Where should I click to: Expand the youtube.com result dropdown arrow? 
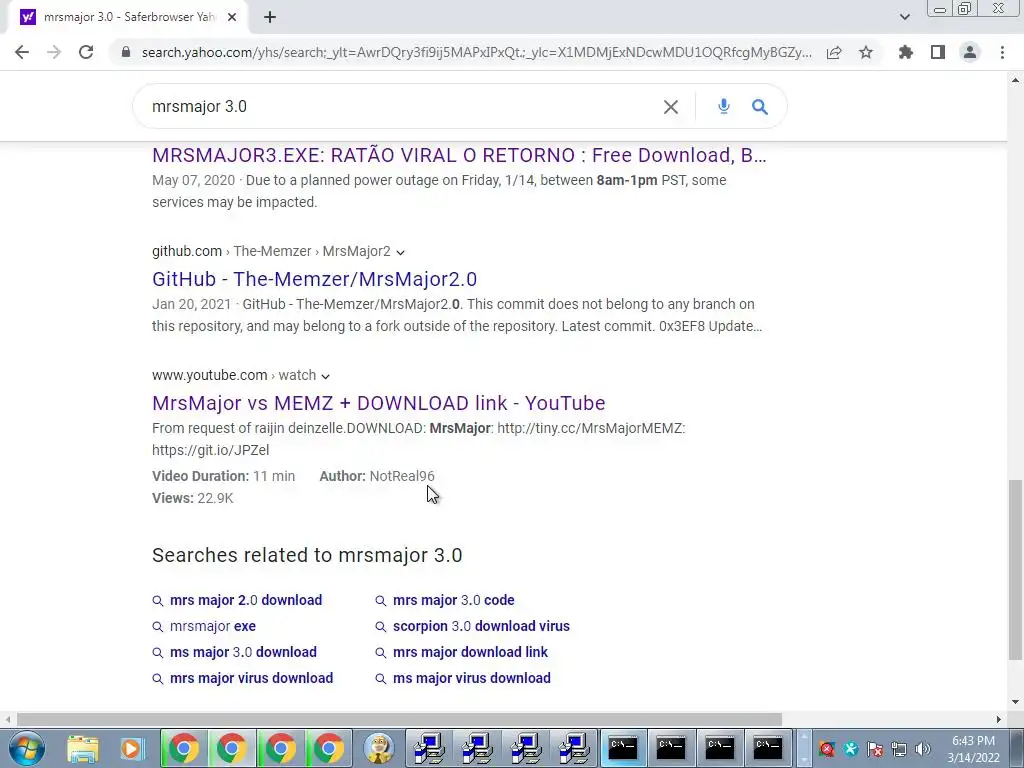click(x=325, y=376)
